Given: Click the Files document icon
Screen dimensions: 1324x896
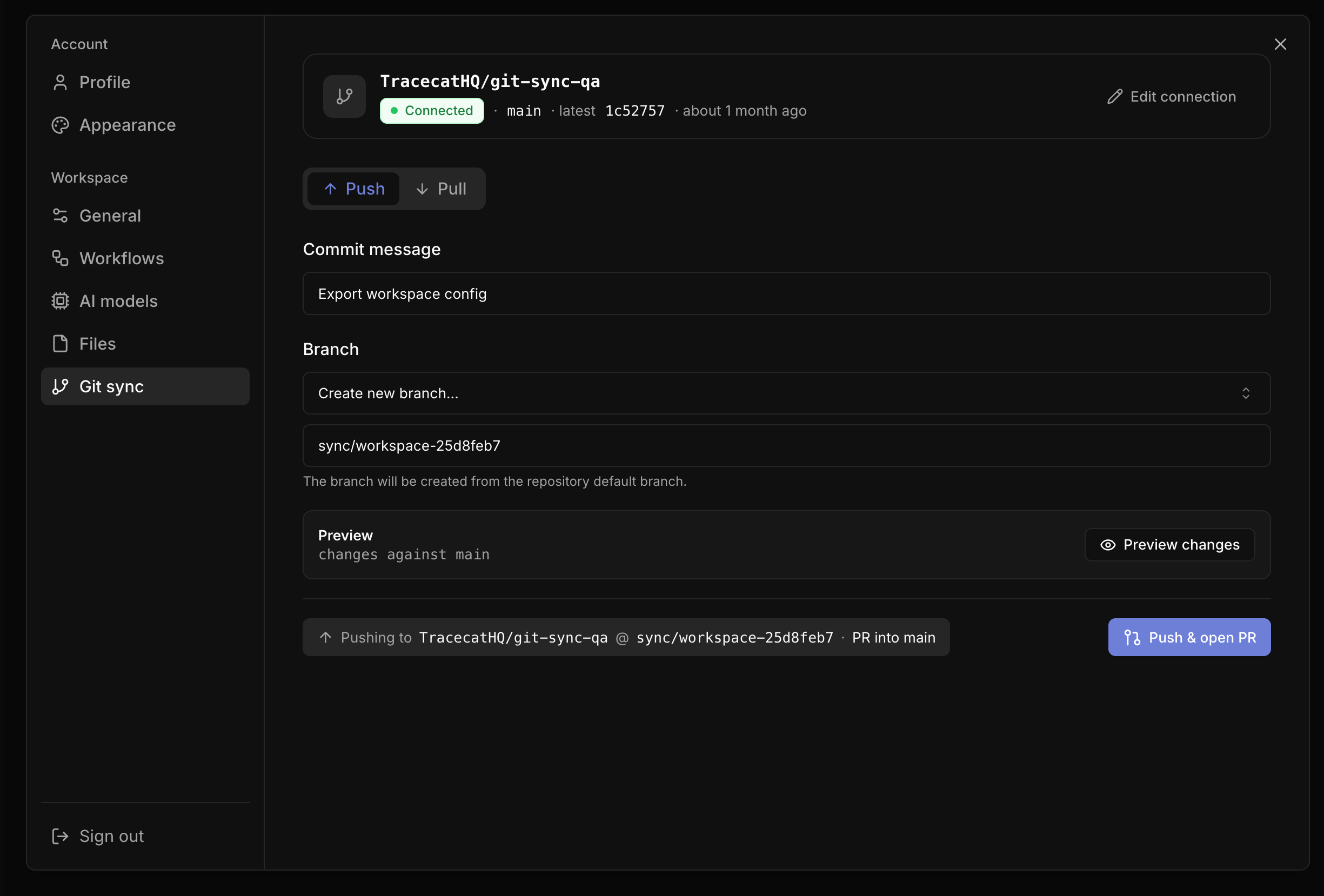Looking at the screenshot, I should point(60,344).
